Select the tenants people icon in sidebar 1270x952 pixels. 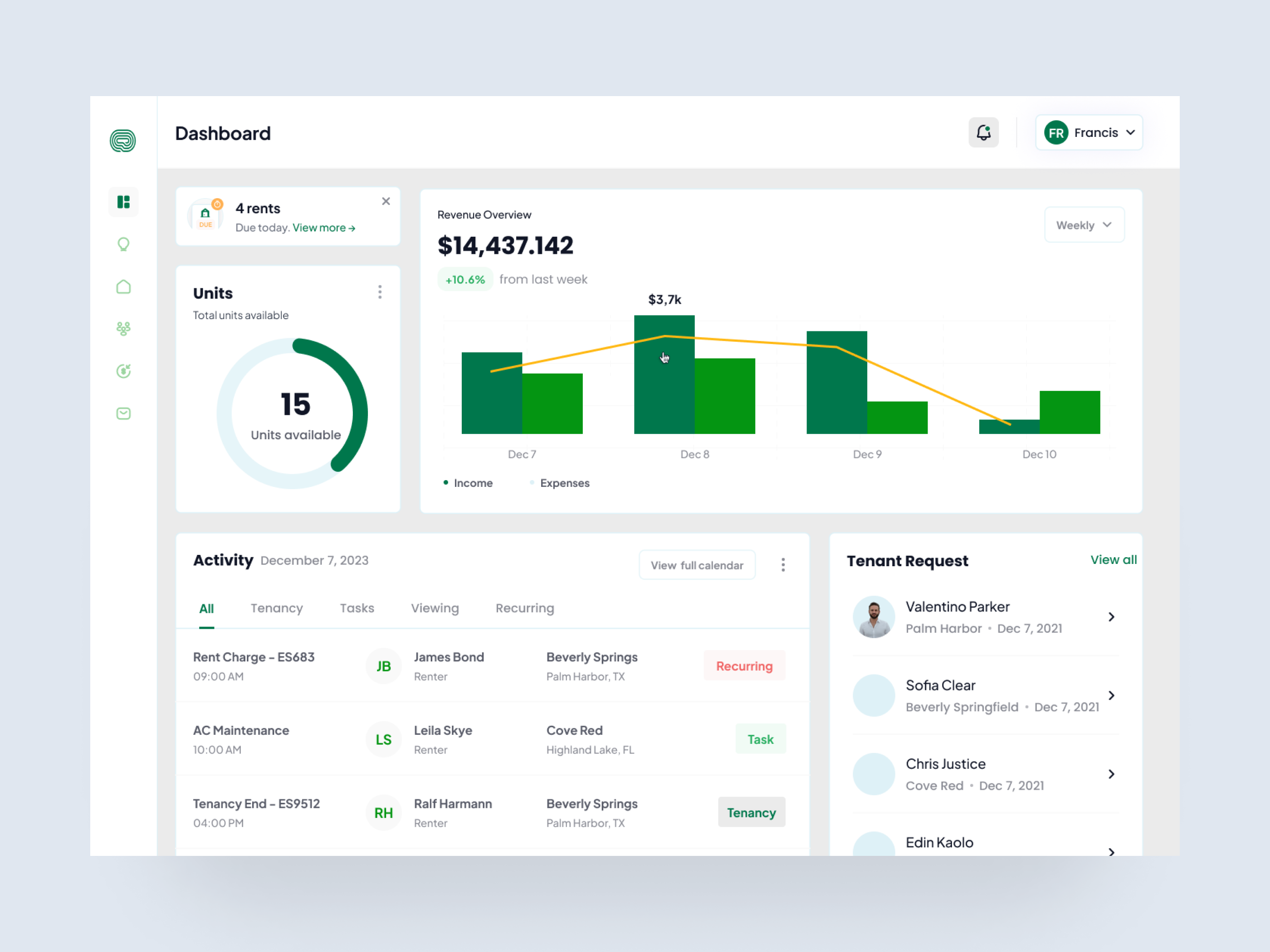(x=123, y=328)
